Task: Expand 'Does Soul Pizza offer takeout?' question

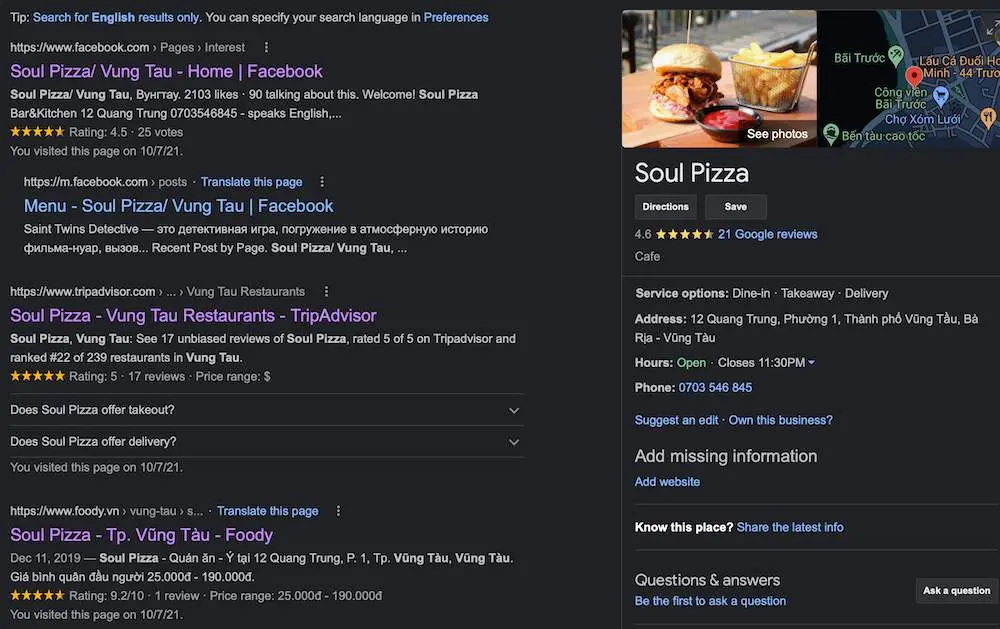Action: [x=267, y=410]
